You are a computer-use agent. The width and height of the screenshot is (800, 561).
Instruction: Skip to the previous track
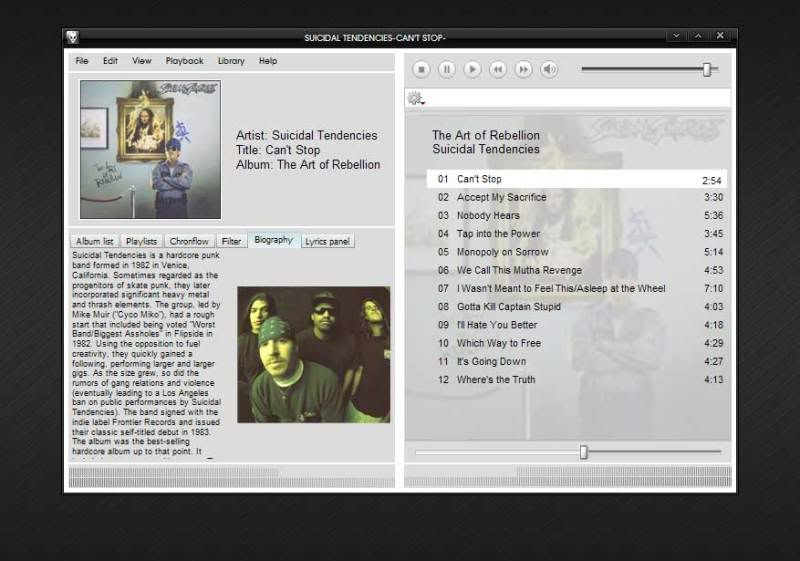(x=498, y=69)
